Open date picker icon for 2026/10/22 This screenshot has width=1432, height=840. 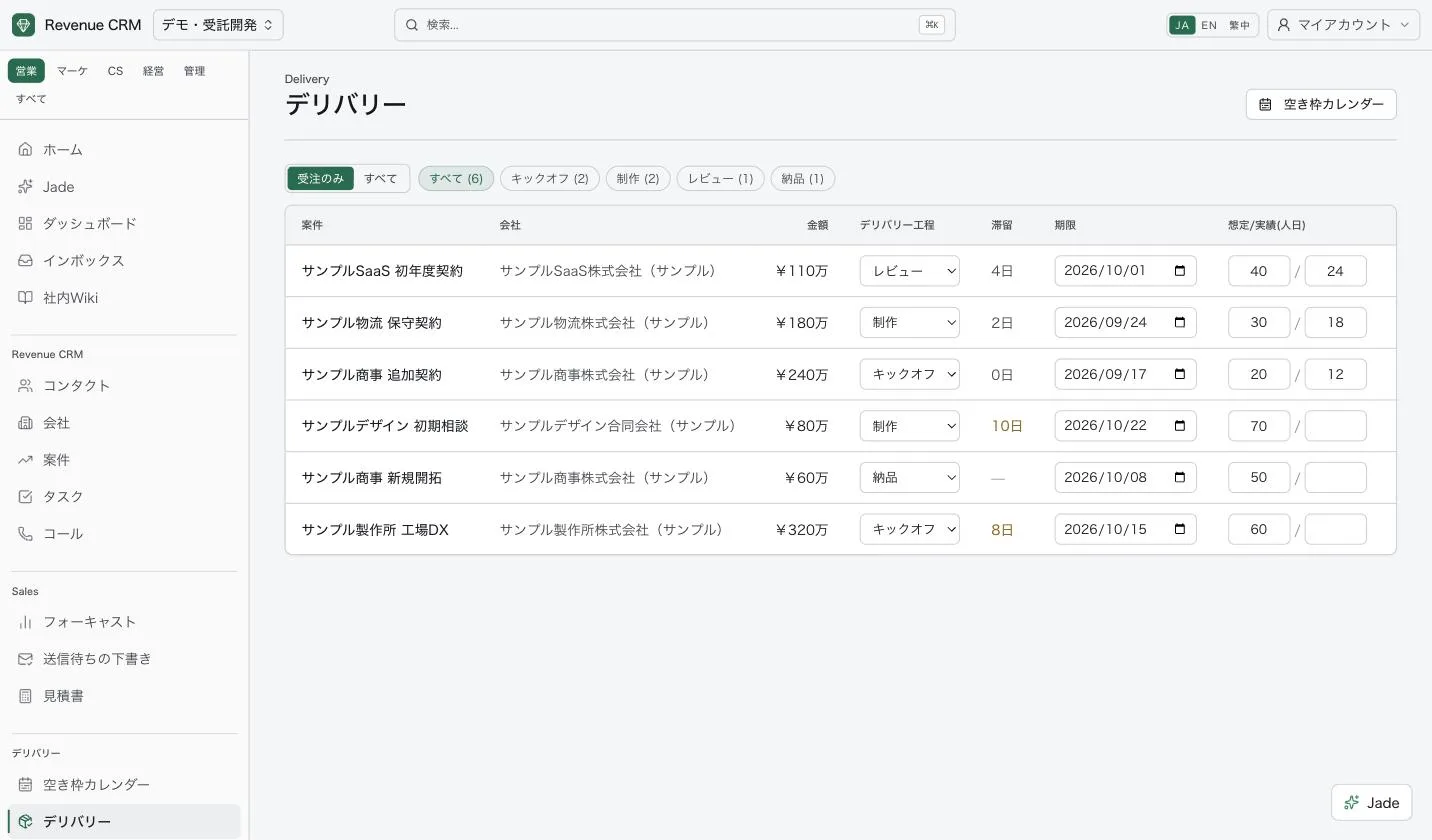(x=1180, y=426)
